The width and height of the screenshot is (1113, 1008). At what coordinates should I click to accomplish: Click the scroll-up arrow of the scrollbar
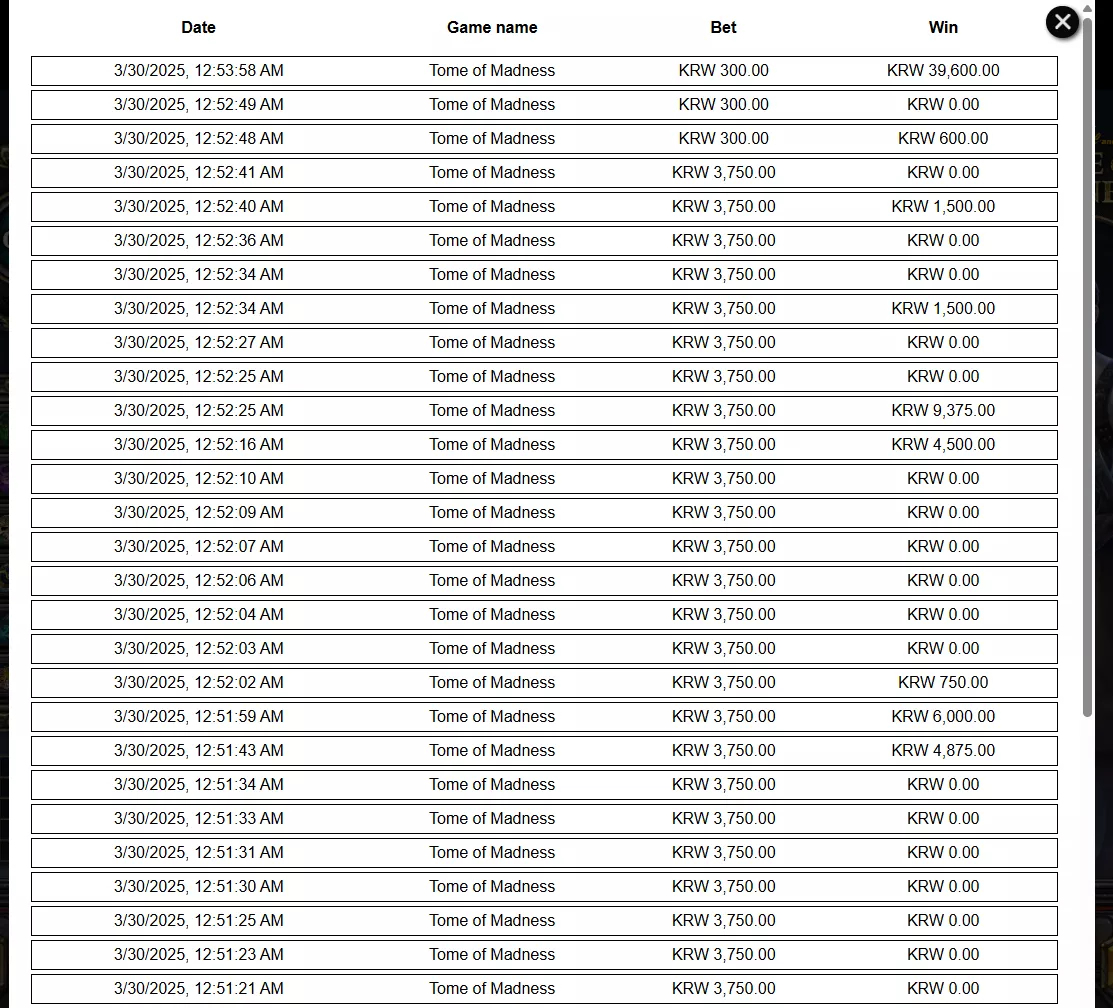pyautogui.click(x=1087, y=8)
